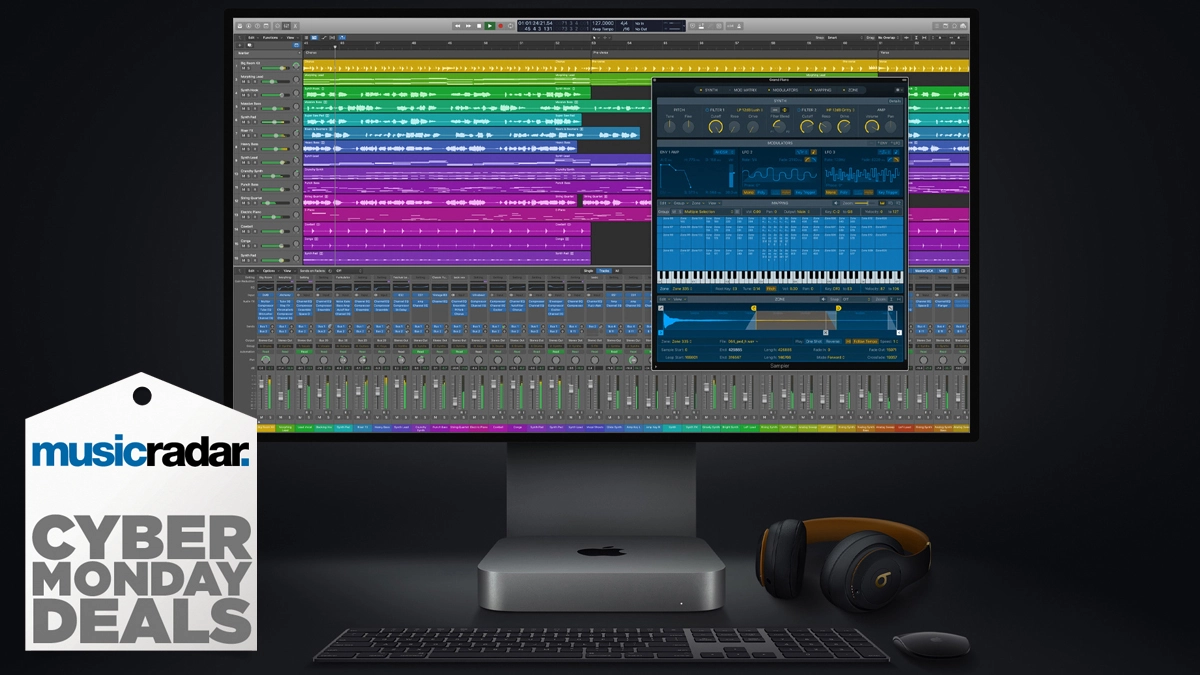Select the String Quartet track header
The height and width of the screenshot is (675, 1200).
[x=265, y=200]
